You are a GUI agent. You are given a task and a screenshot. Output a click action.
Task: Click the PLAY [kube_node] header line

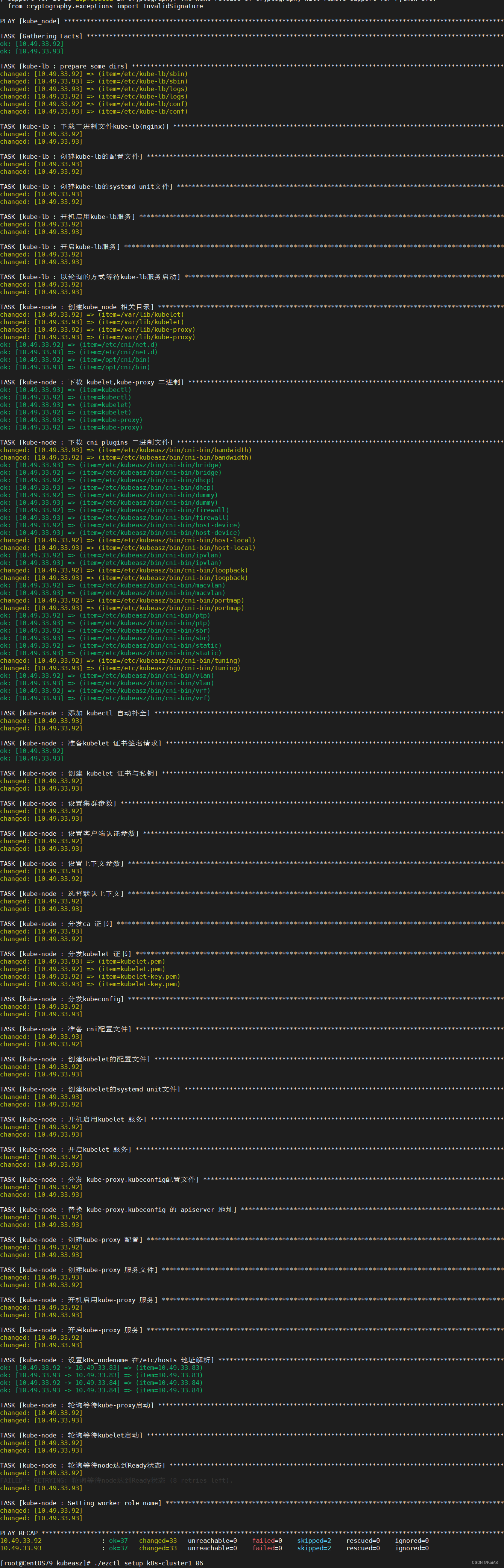252,21
